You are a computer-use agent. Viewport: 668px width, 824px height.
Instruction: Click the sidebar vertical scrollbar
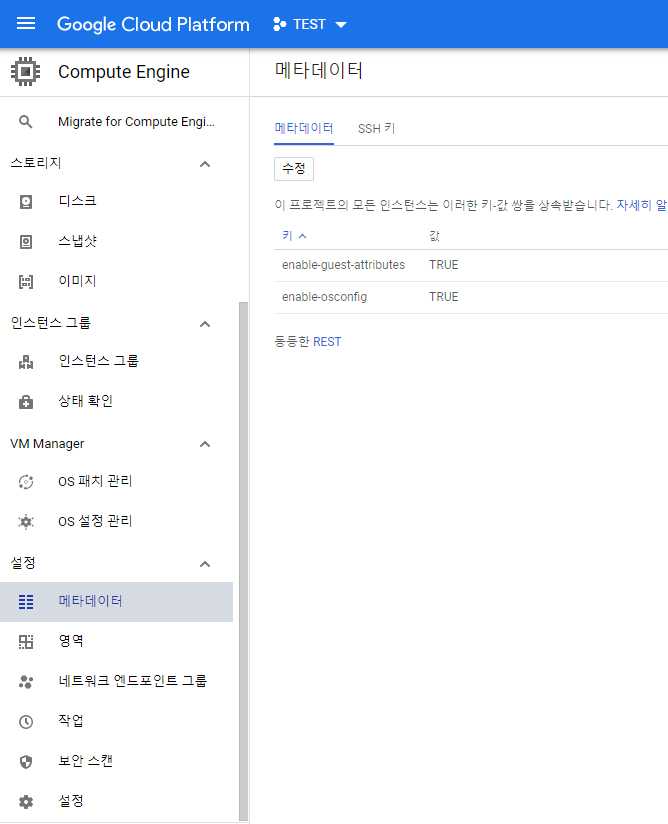click(243, 561)
